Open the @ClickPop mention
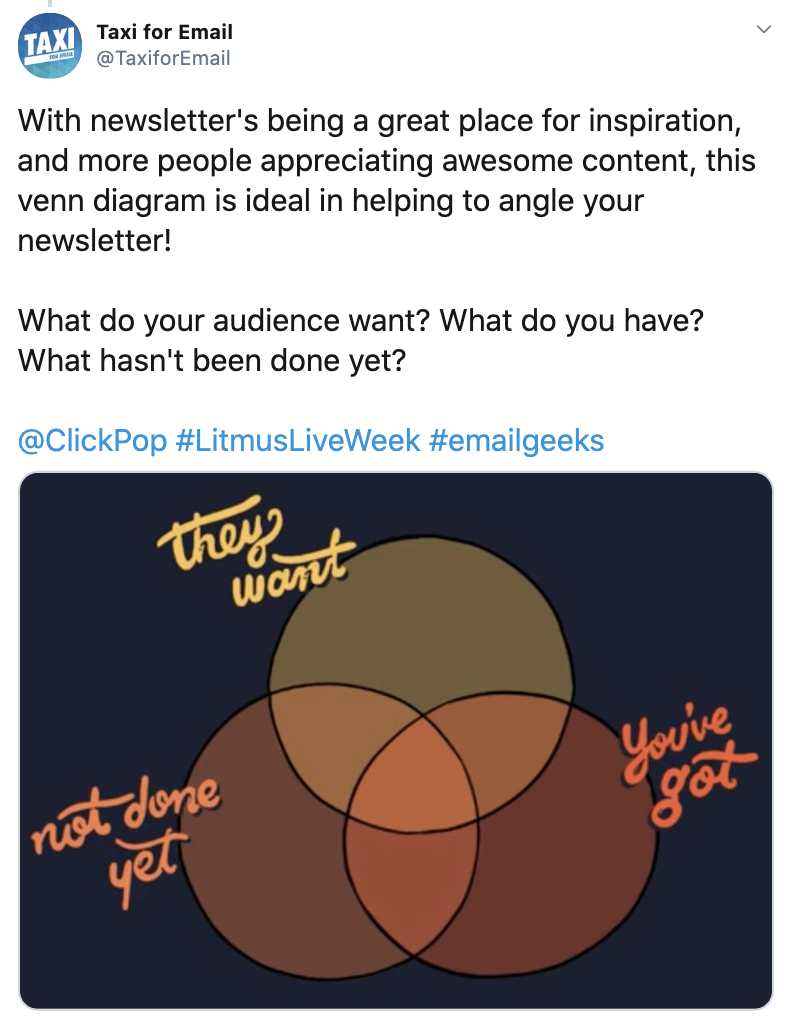This screenshot has width=788, height=1018. [x=92, y=440]
